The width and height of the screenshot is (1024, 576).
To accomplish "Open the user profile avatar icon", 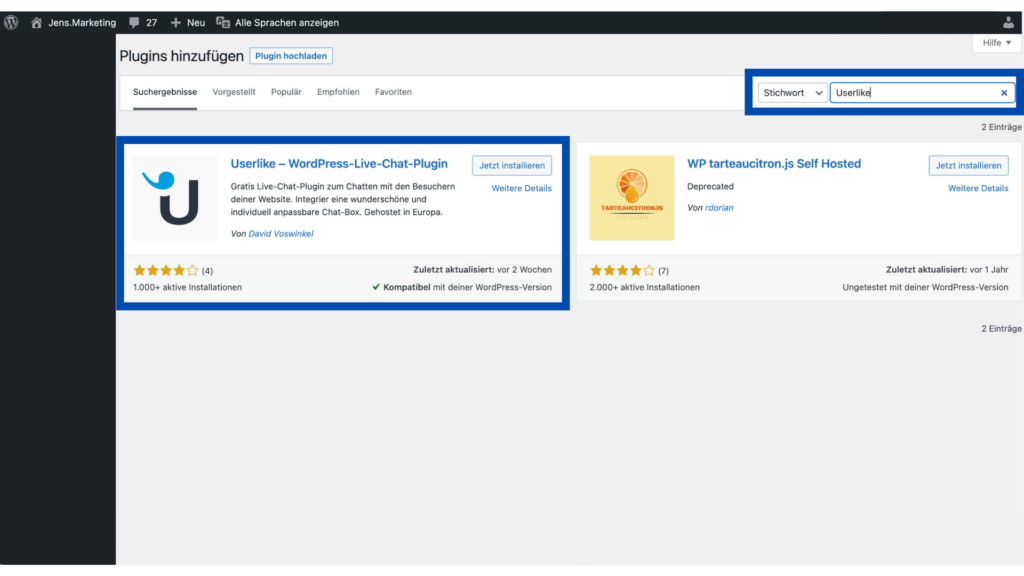I will pyautogui.click(x=1008, y=22).
